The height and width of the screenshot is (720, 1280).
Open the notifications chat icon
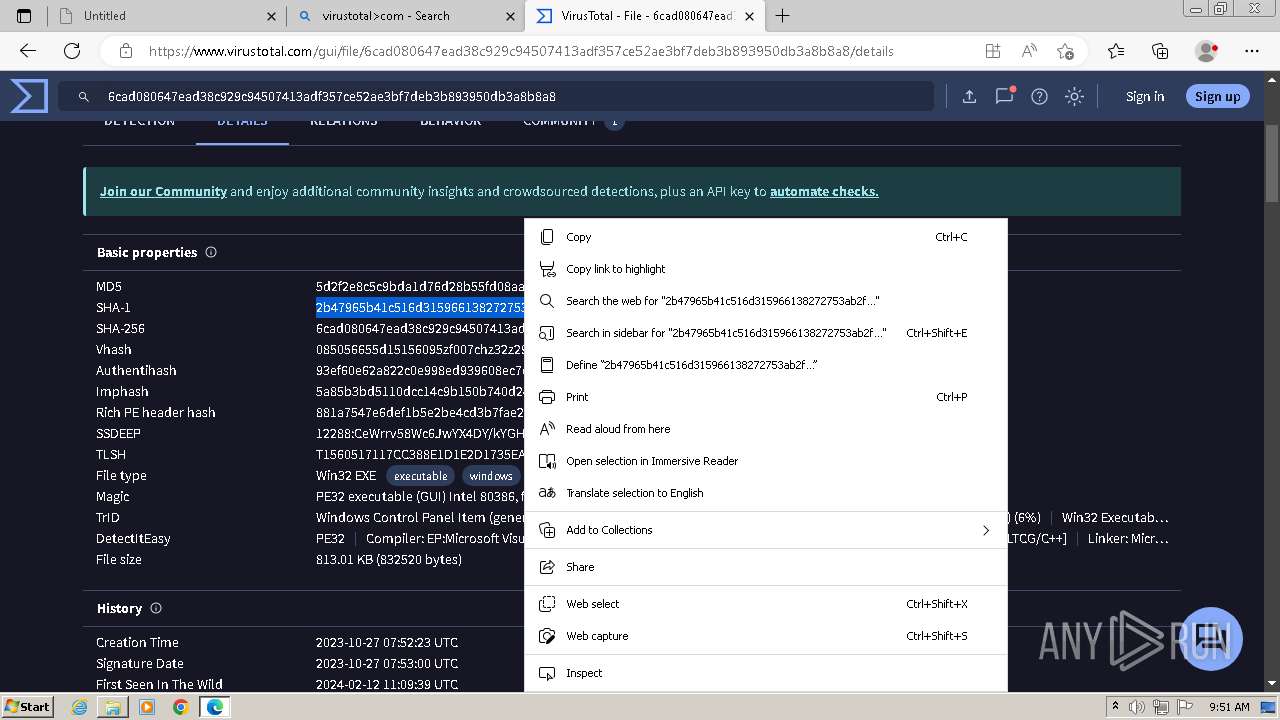1004,96
